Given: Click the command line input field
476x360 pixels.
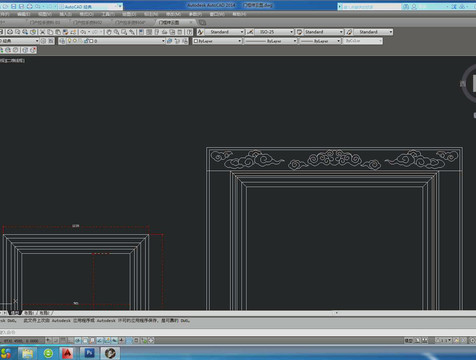Looking at the screenshot, I should tap(238, 332).
